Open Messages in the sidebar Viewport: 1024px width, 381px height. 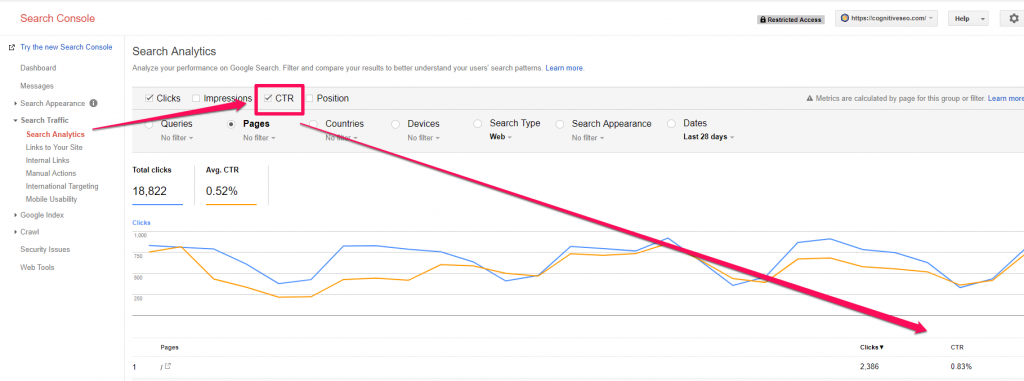coord(37,86)
